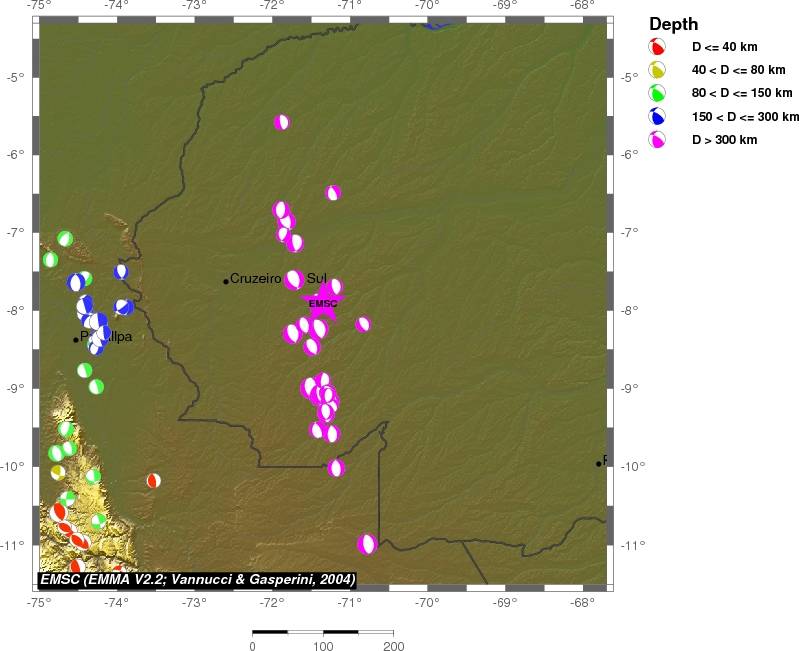Click the "40 < D <= 80 km" legend label
Viewport: 799px width, 651px height.
tap(737, 70)
